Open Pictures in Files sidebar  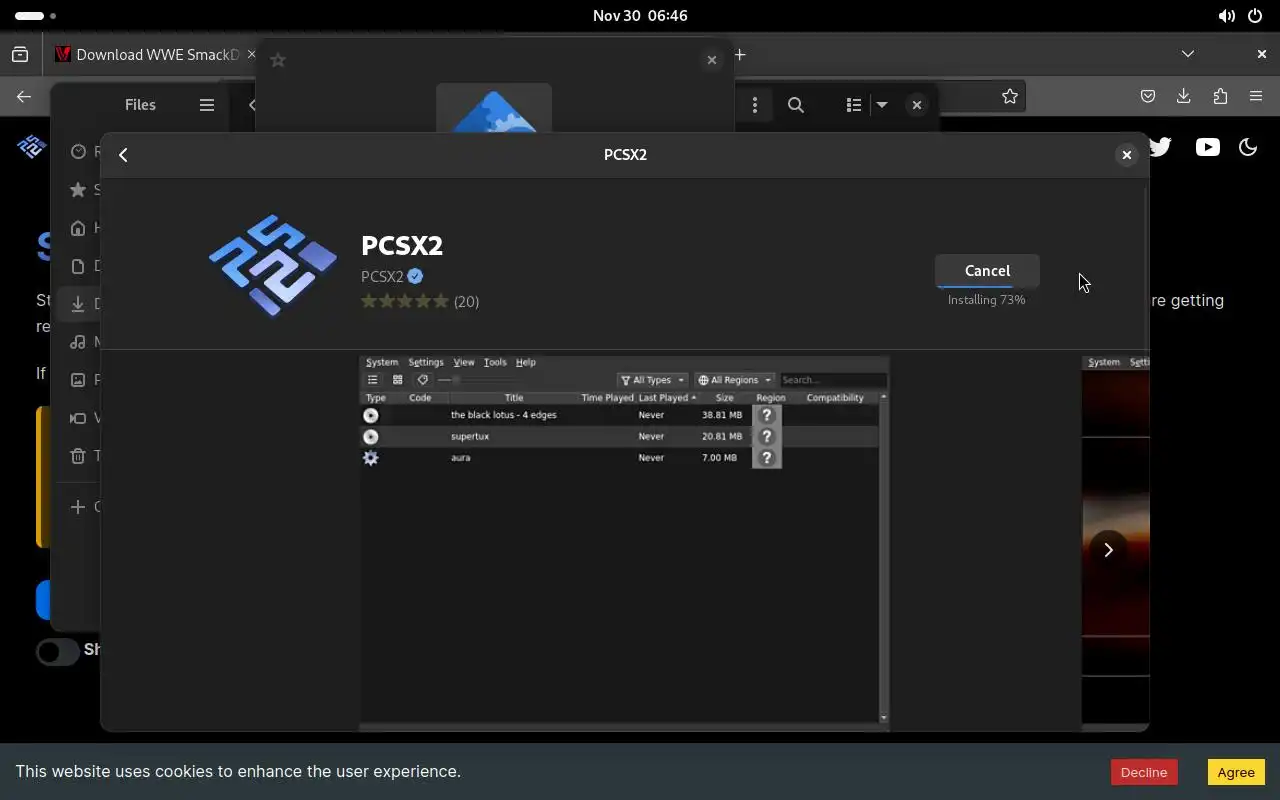click(x=78, y=380)
